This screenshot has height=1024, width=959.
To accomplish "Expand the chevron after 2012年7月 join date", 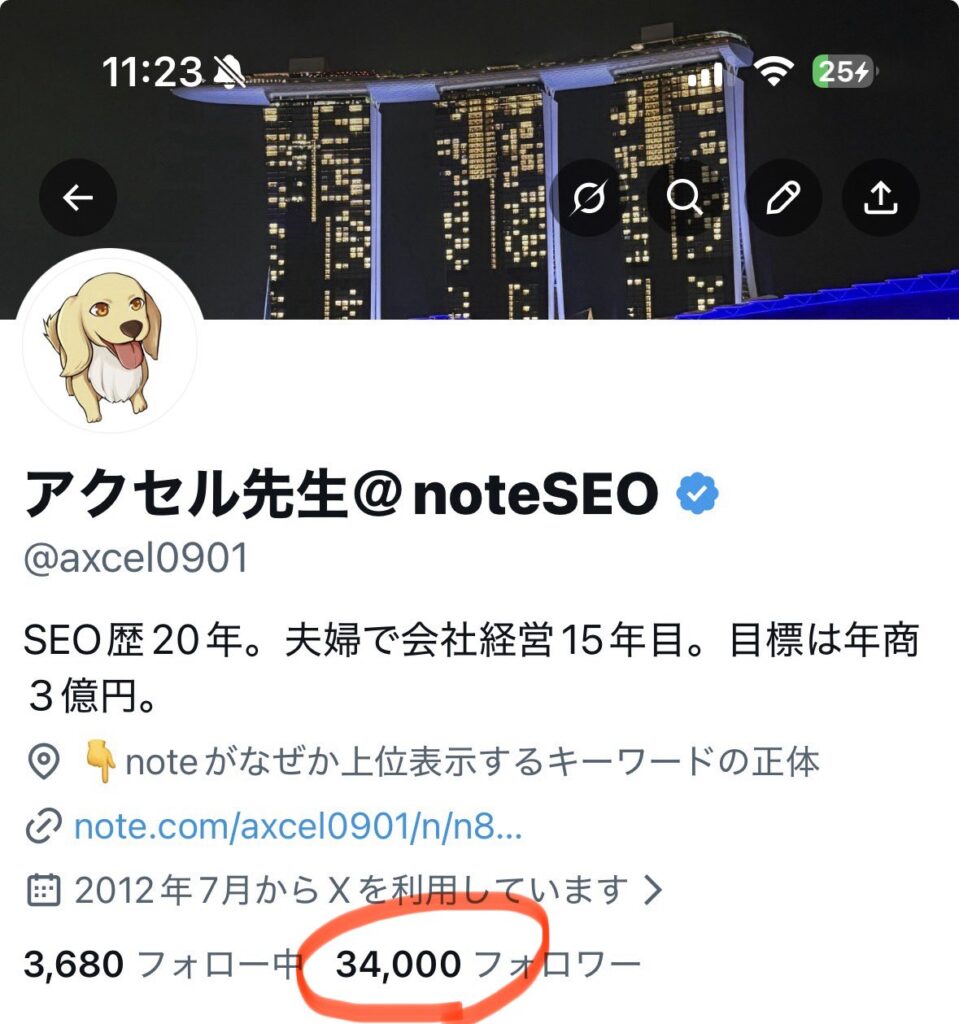I will coord(653,889).
